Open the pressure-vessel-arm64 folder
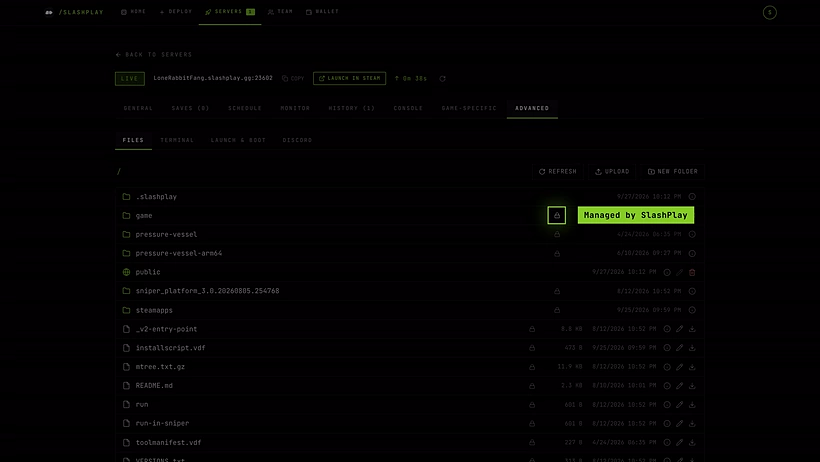 [178, 253]
